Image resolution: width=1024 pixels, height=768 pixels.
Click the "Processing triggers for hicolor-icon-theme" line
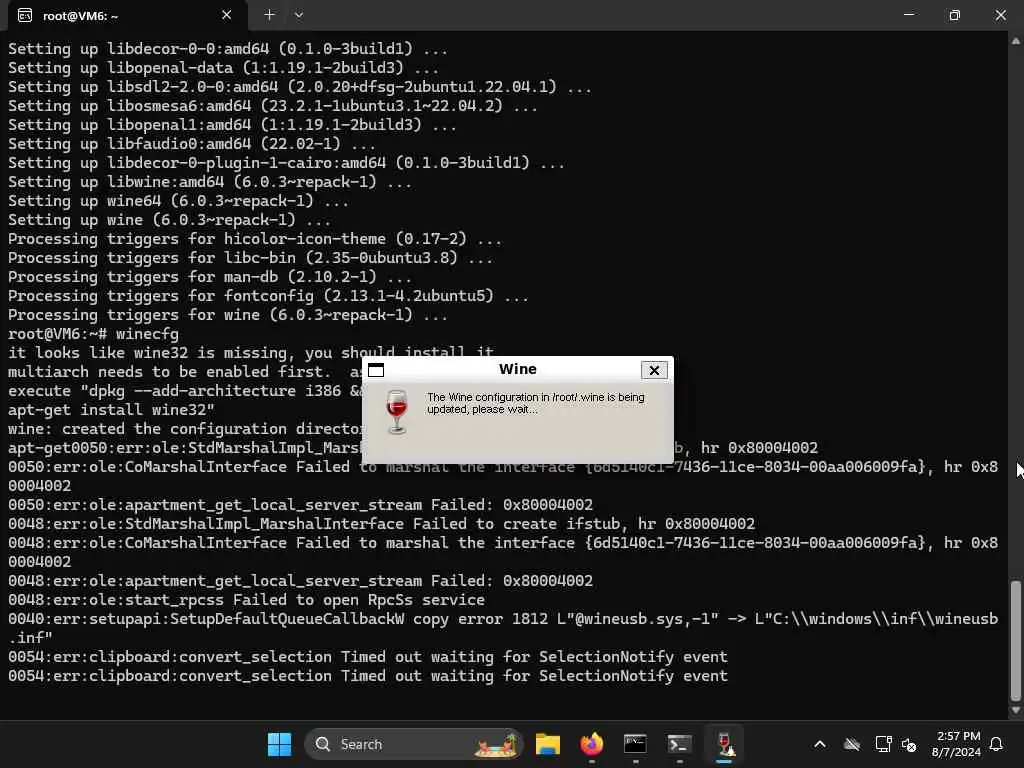(255, 239)
